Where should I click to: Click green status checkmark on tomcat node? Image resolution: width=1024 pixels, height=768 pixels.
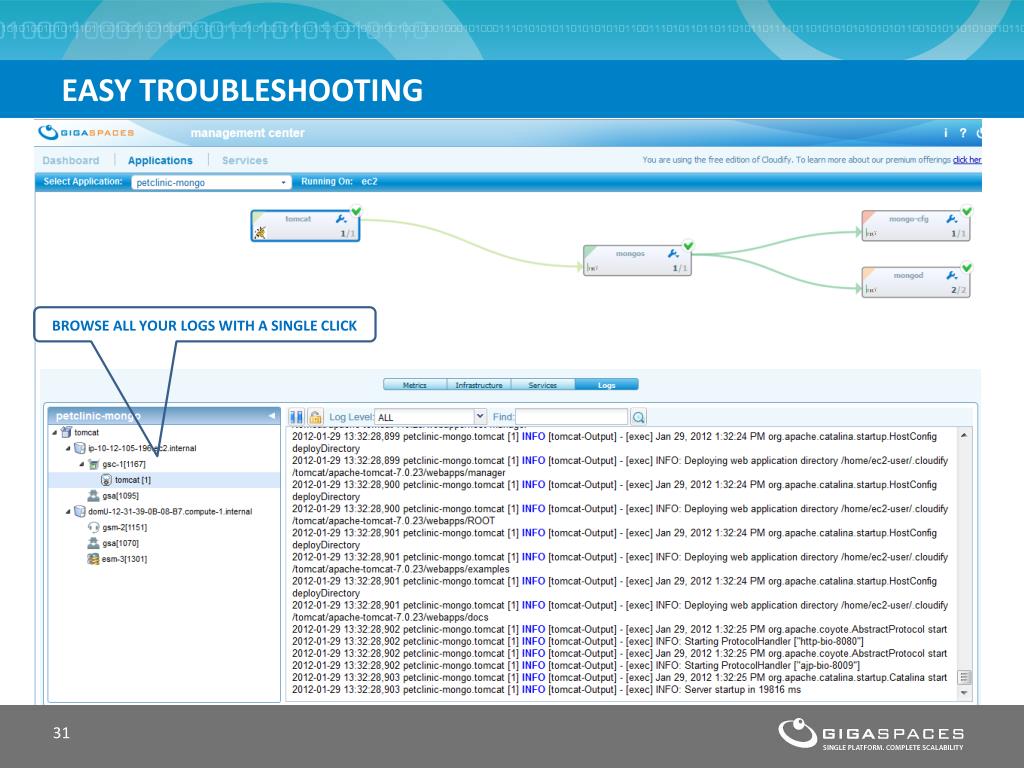click(x=357, y=211)
